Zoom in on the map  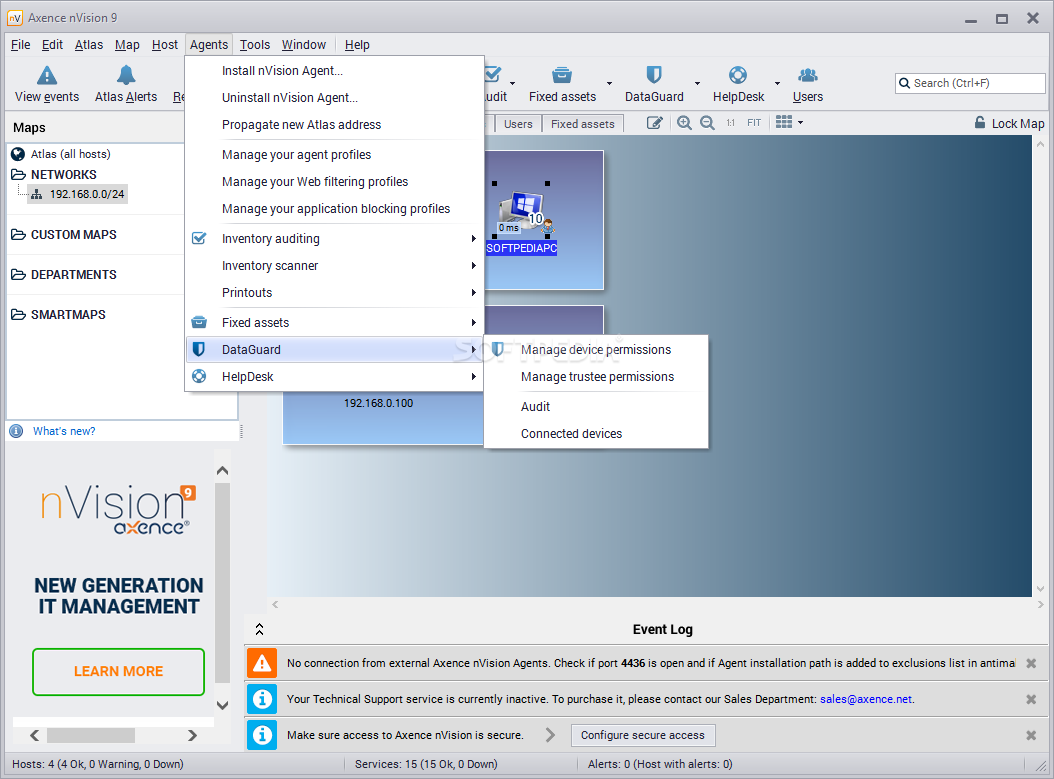684,123
